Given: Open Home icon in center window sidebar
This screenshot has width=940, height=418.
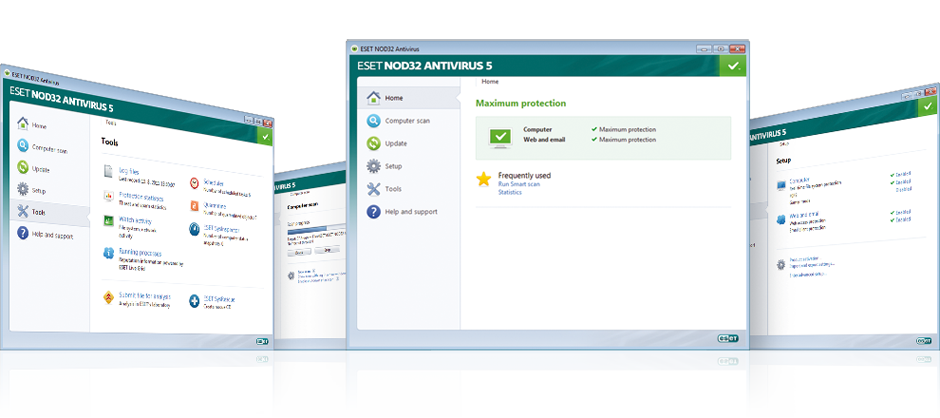Looking at the screenshot, I should 373,97.
